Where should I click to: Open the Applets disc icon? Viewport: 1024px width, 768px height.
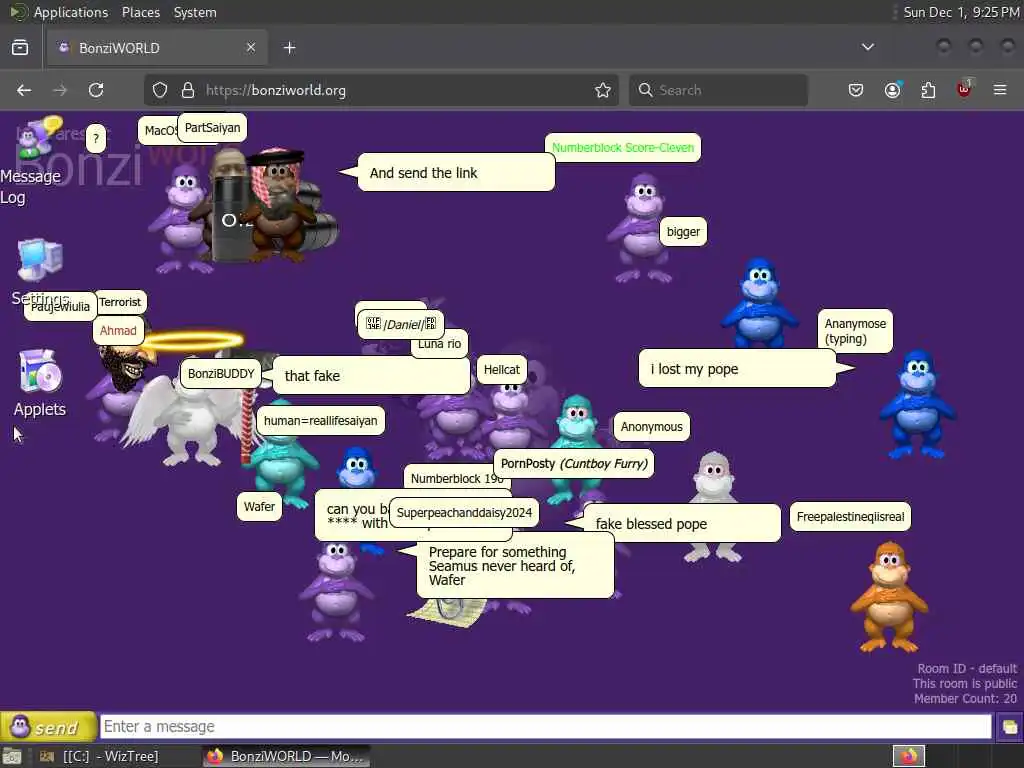40,371
